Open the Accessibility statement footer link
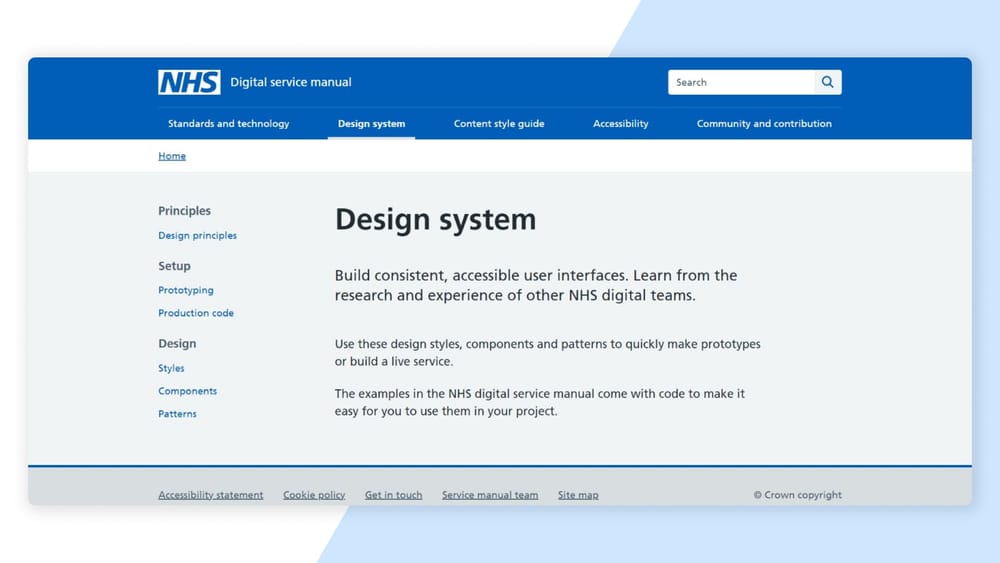The height and width of the screenshot is (563, 1000). 210,495
